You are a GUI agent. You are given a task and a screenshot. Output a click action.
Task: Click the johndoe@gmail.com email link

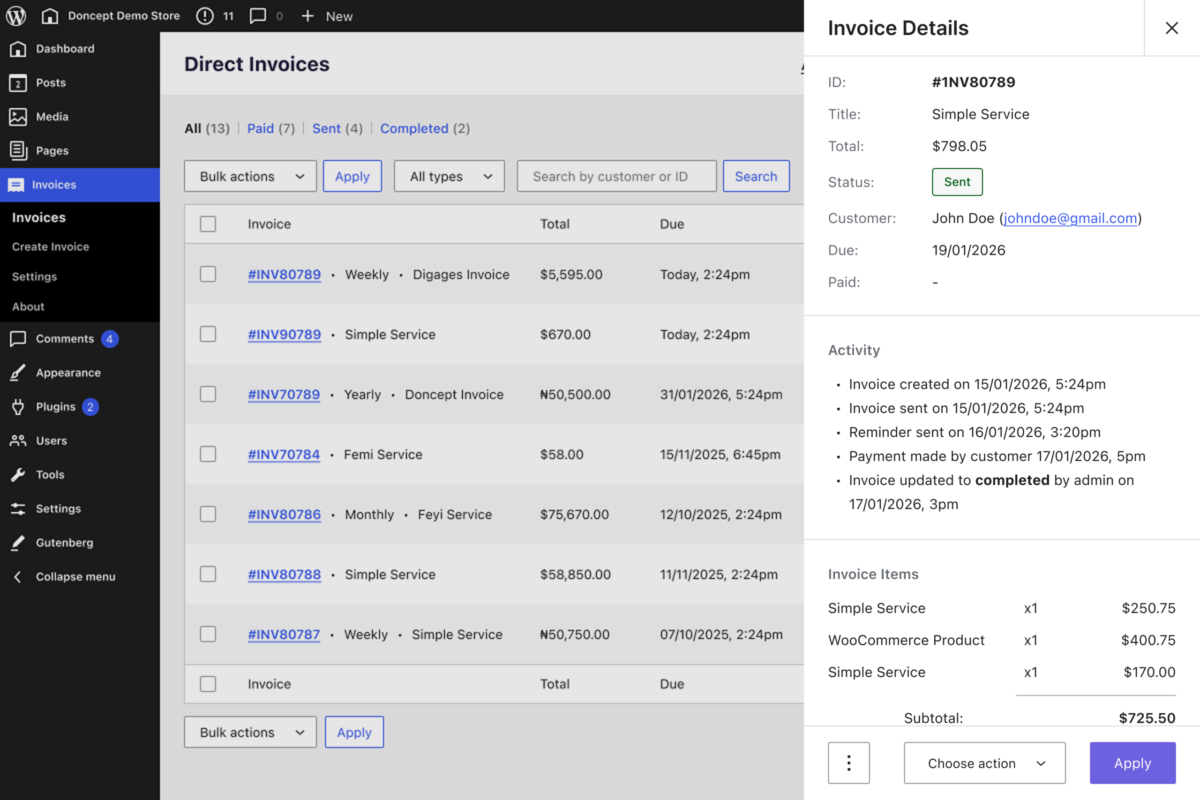click(x=1070, y=218)
